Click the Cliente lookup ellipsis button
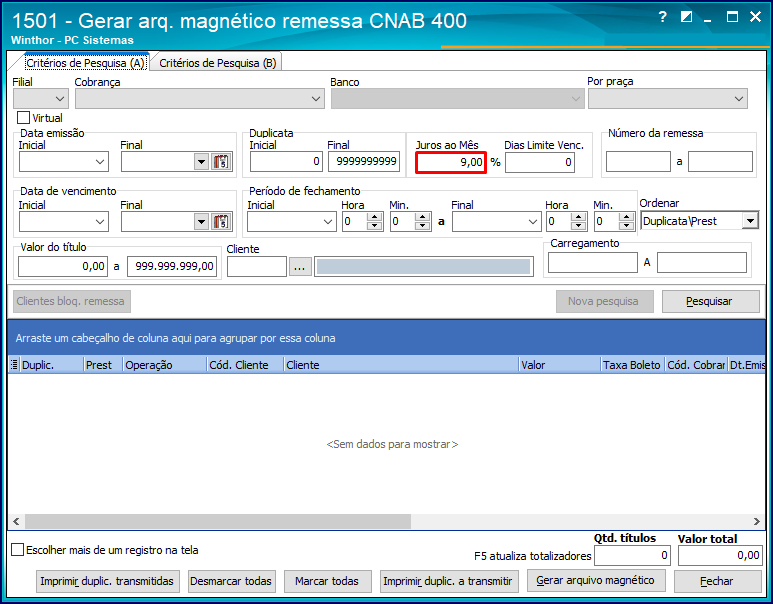Screen dimensions: 773x604 pyautogui.click(x=300, y=267)
